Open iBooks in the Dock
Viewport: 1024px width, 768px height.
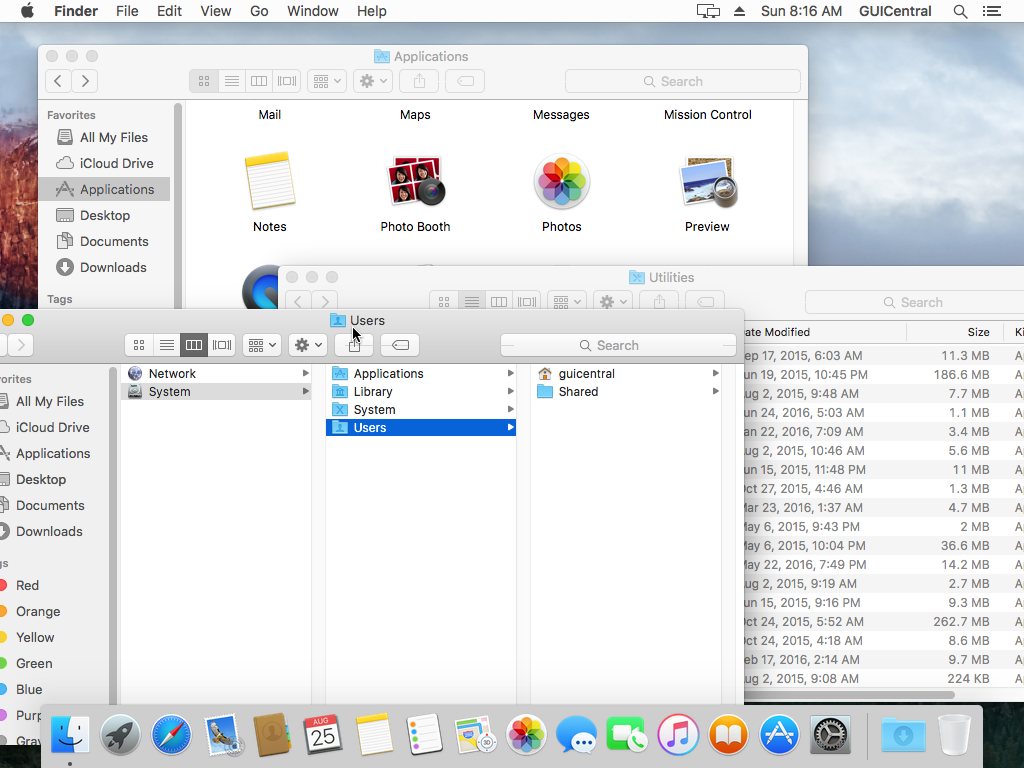point(728,735)
